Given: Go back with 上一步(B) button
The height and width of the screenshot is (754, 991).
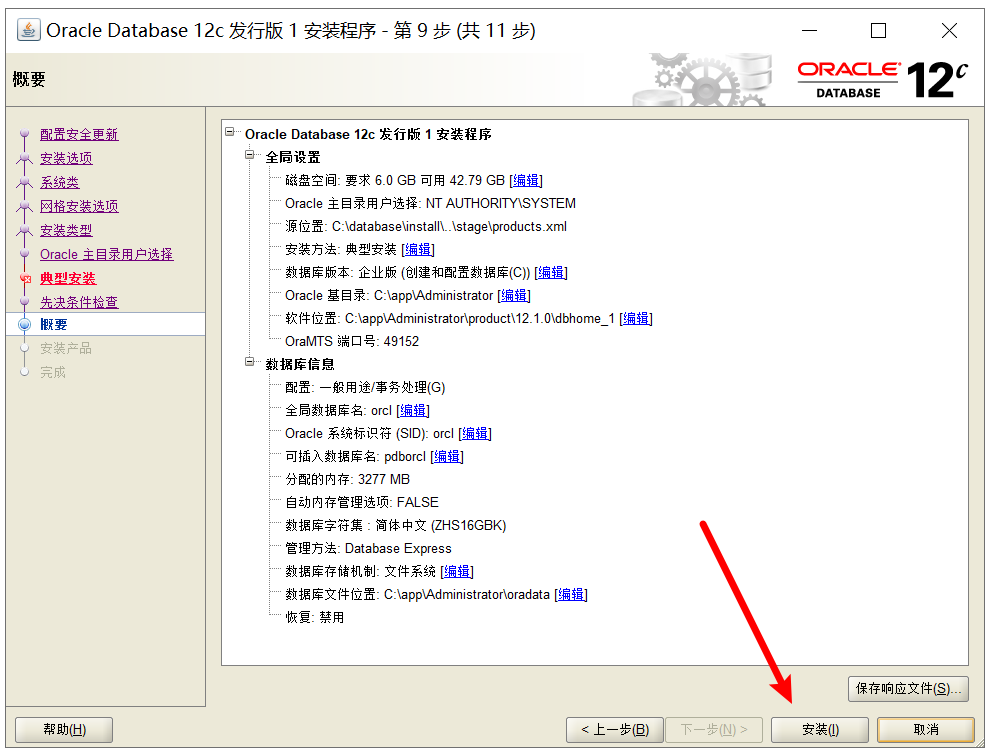Looking at the screenshot, I should [x=615, y=729].
